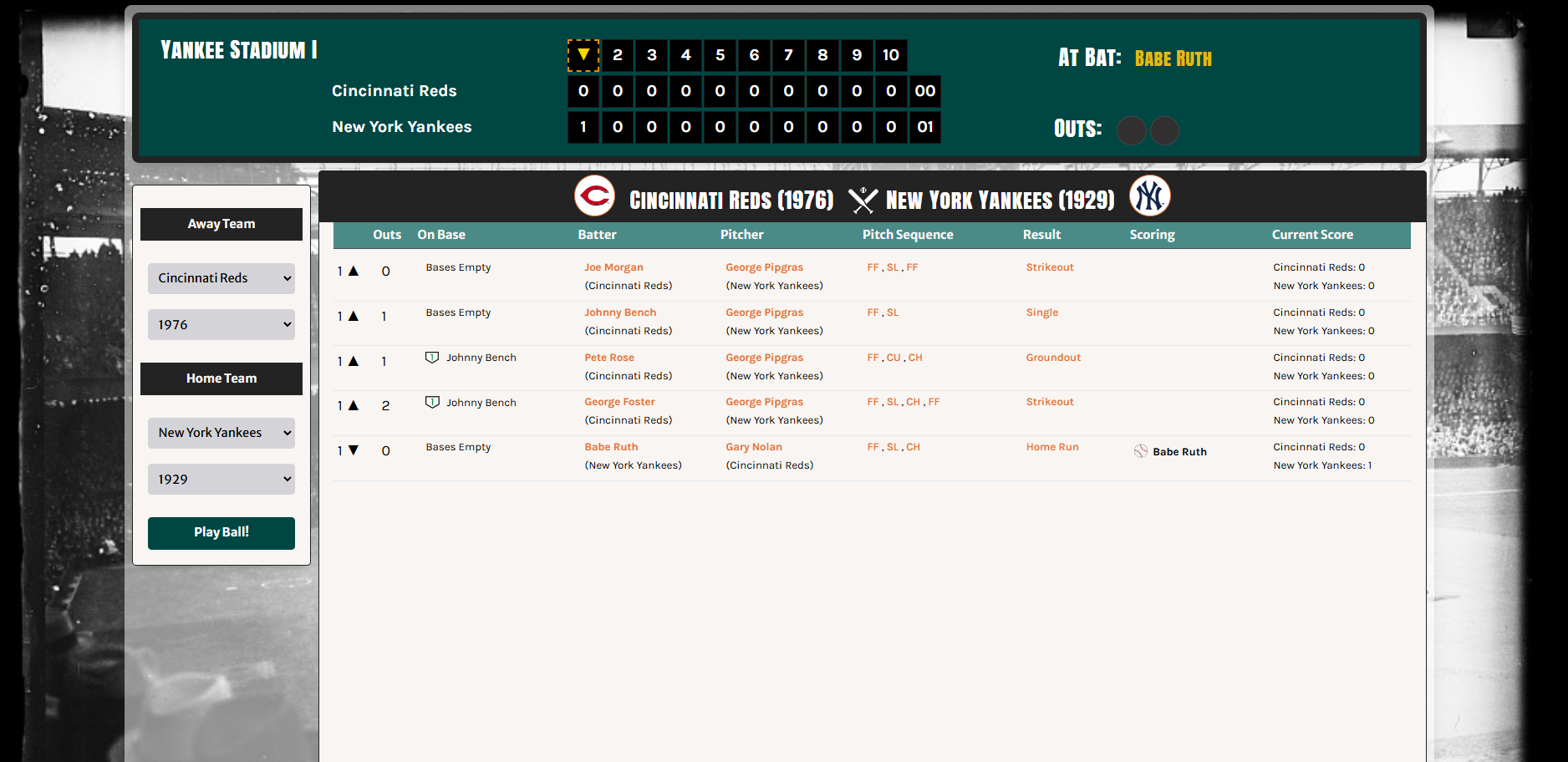Select inning 2 on the scoreboard
The image size is (1568, 762).
point(618,55)
